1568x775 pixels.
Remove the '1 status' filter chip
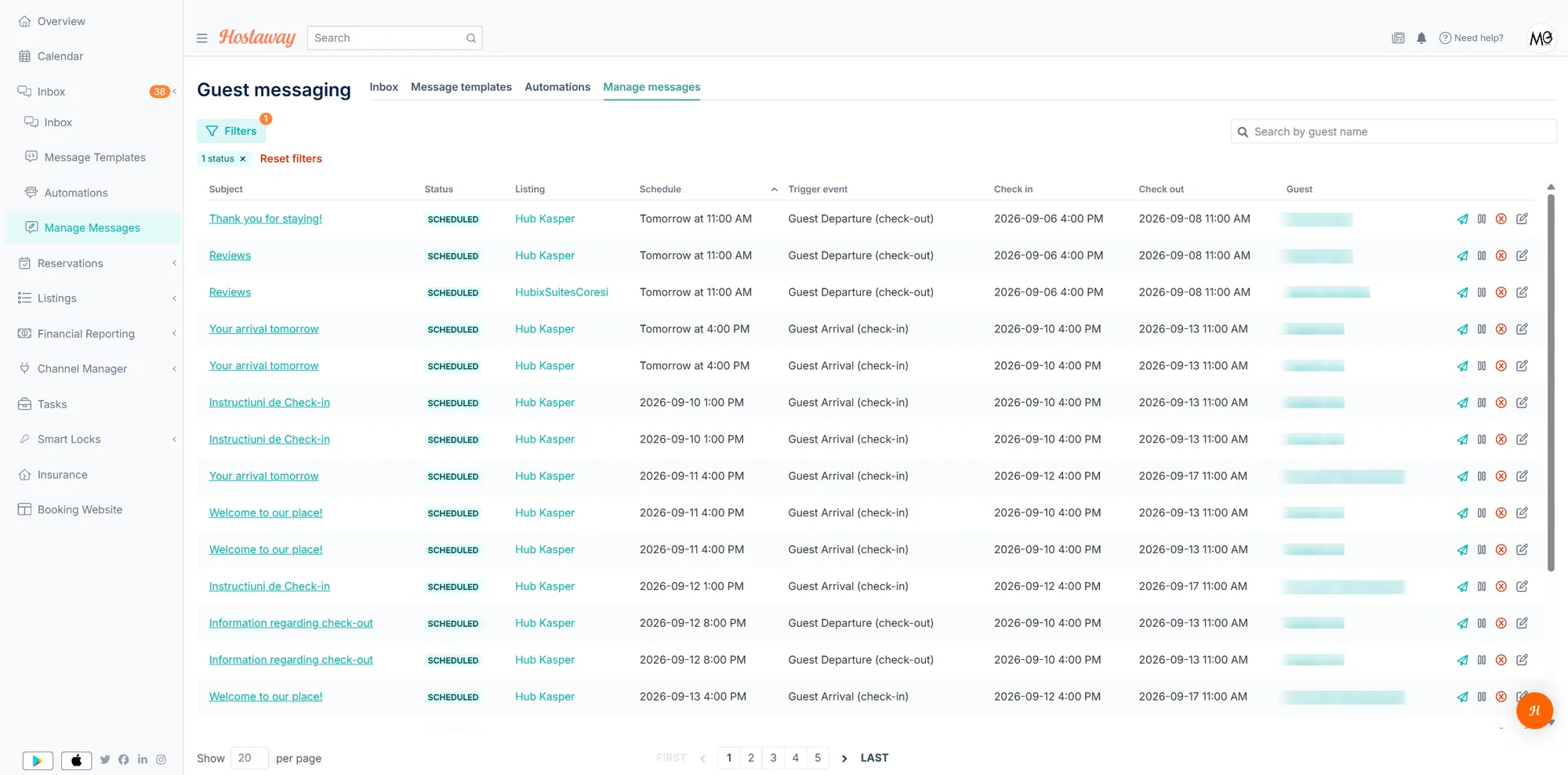click(242, 159)
